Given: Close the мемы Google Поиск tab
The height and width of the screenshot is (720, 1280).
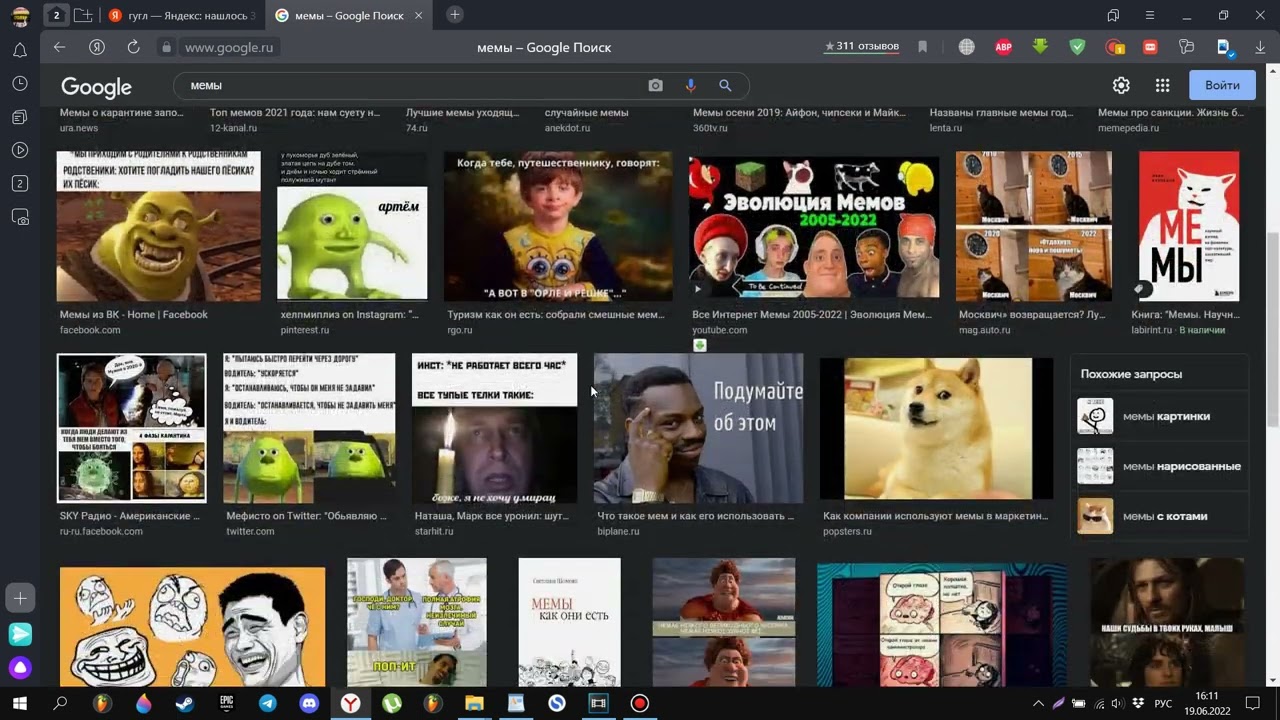Looking at the screenshot, I should click(418, 15).
